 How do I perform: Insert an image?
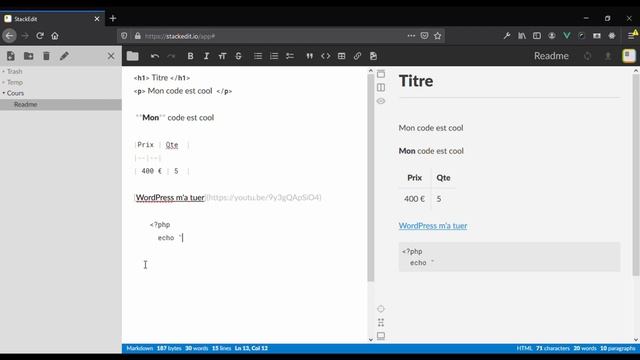[x=373, y=56]
